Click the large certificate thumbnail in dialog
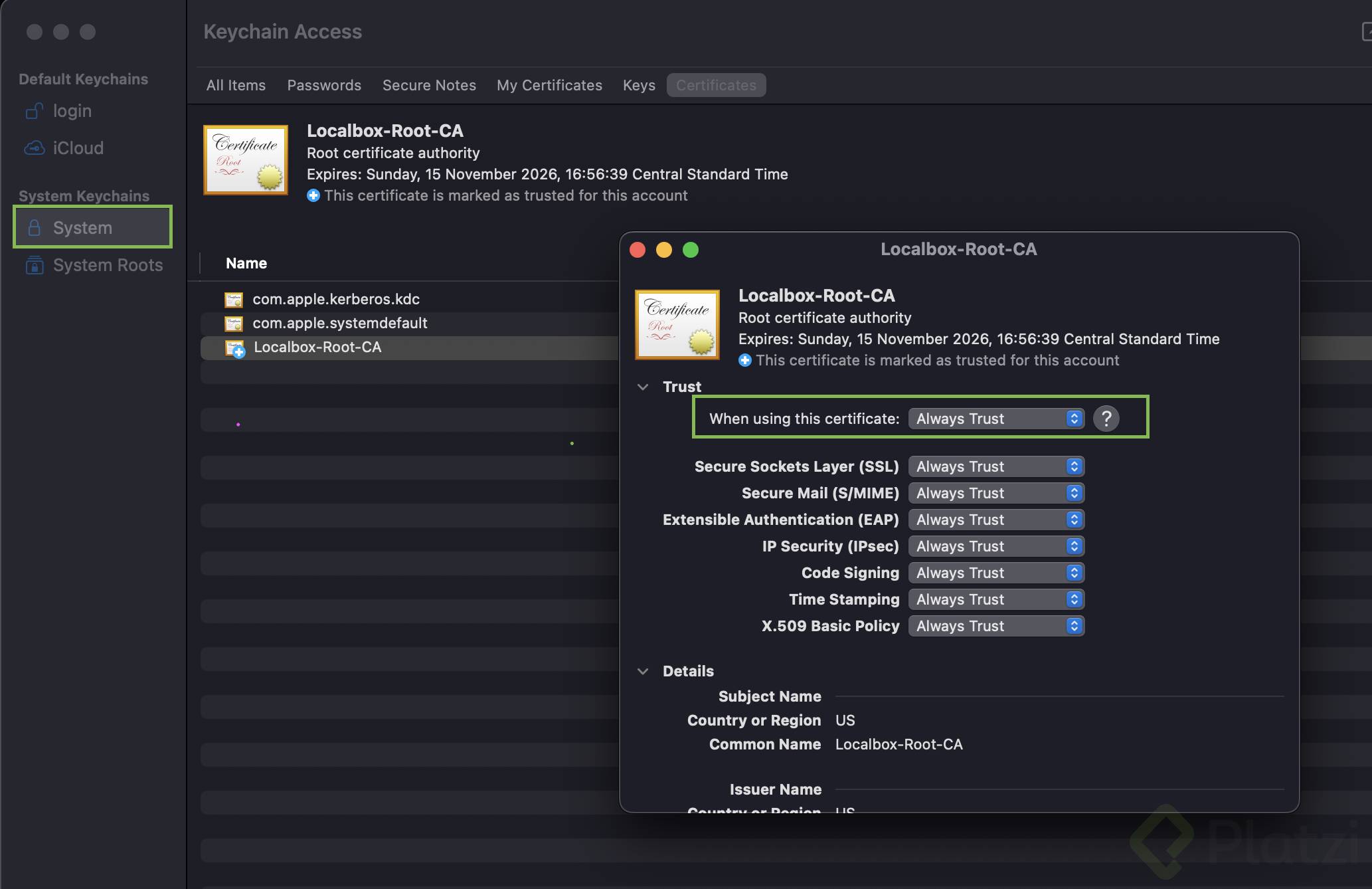The height and width of the screenshot is (889, 1372). (x=677, y=324)
